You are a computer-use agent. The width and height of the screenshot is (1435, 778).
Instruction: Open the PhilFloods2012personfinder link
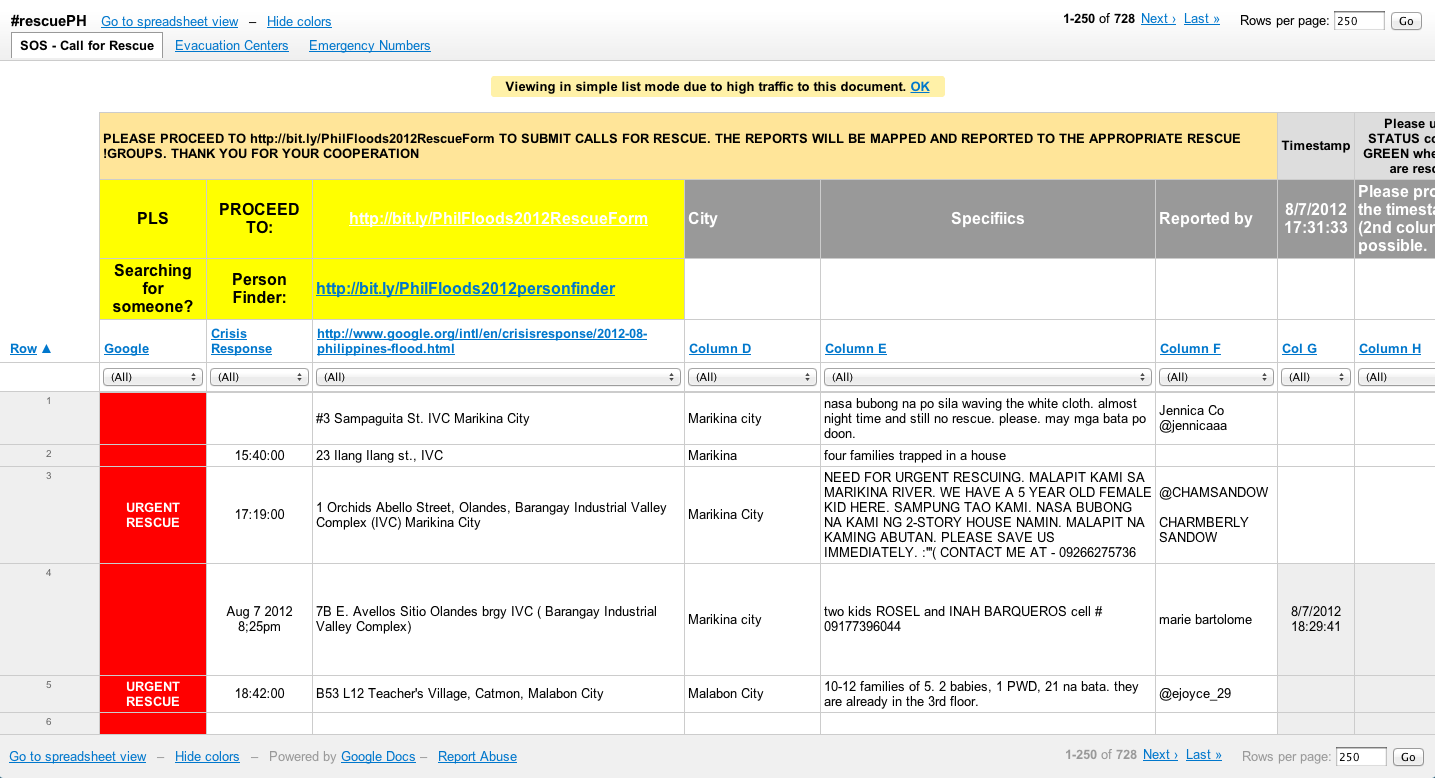point(465,289)
